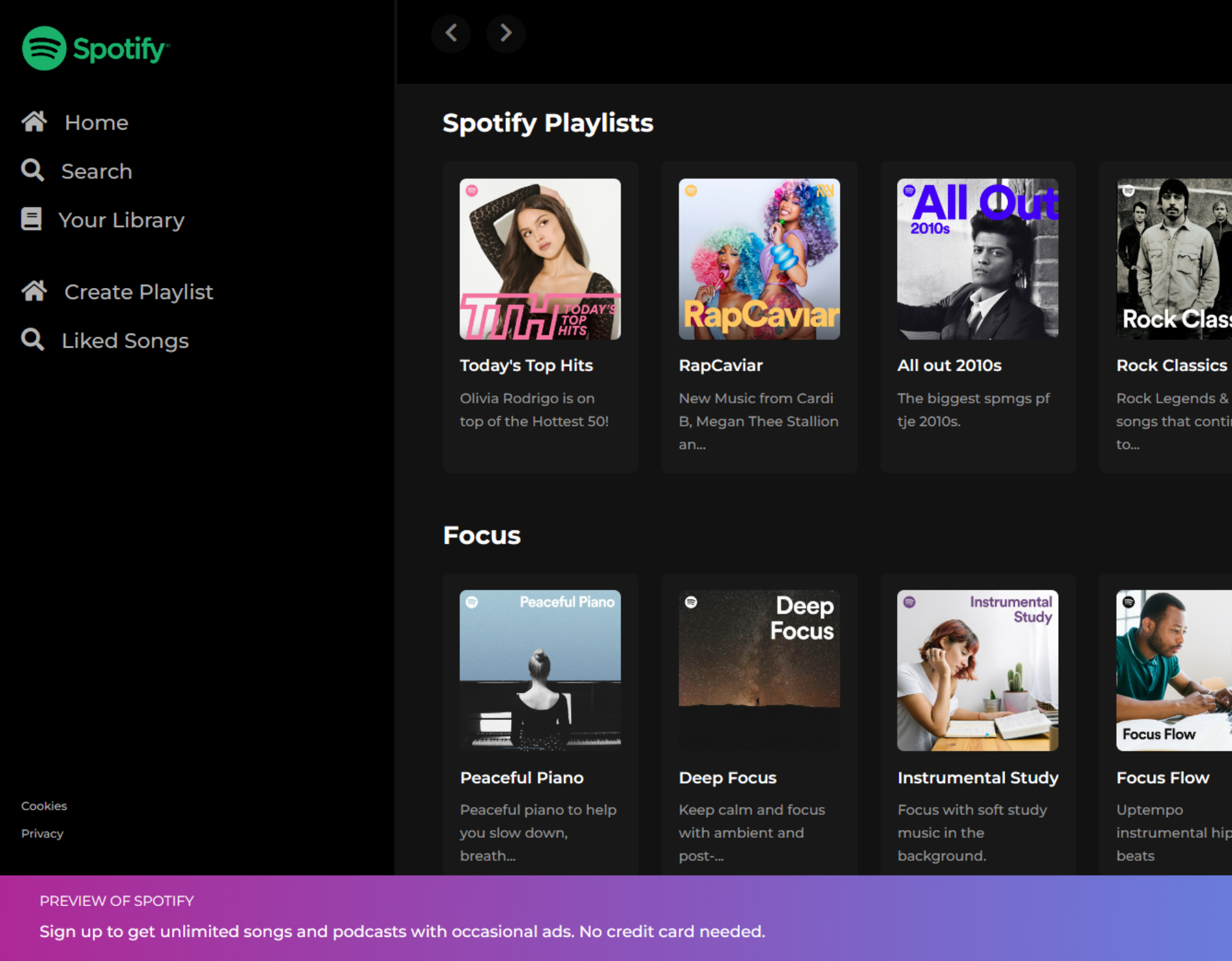The width and height of the screenshot is (1232, 961).
Task: Open Rock Classics cover art
Action: click(x=1174, y=259)
